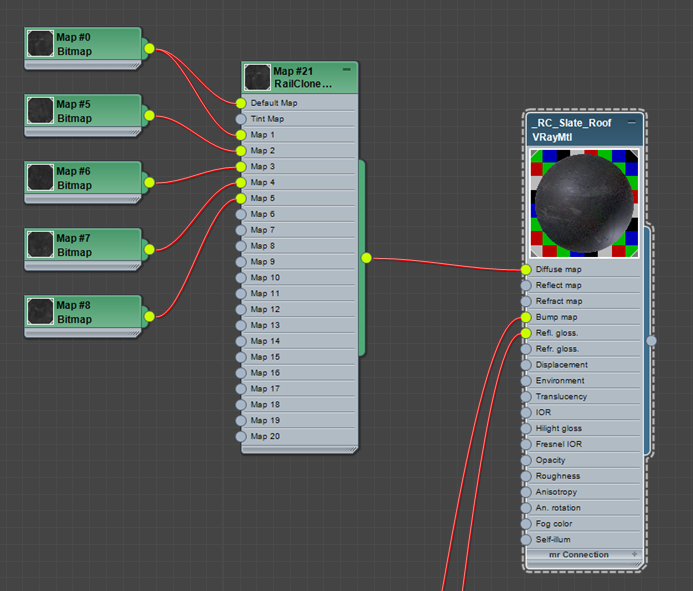Click the Tint Map input socket
693x591 pixels.
pyautogui.click(x=241, y=119)
